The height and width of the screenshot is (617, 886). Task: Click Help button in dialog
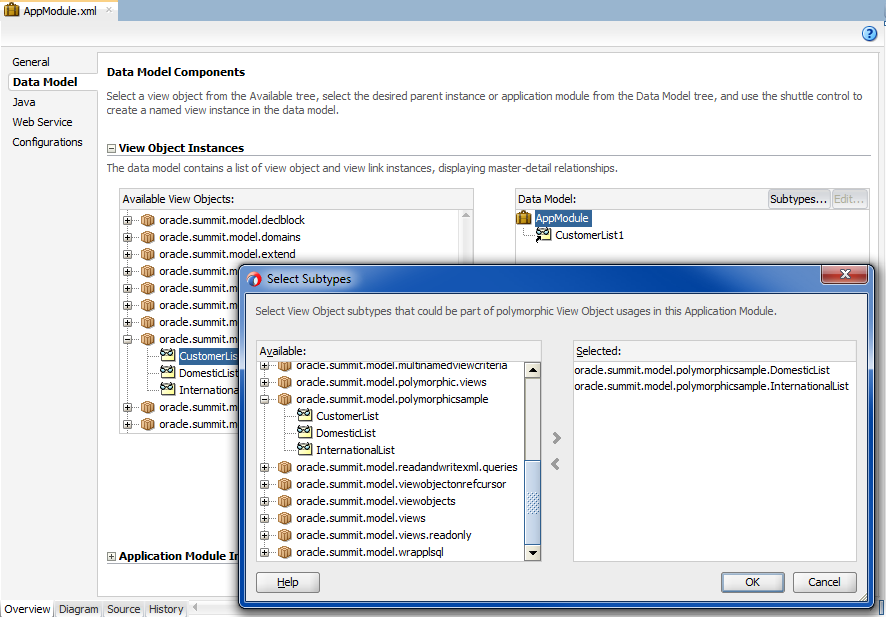point(288,582)
